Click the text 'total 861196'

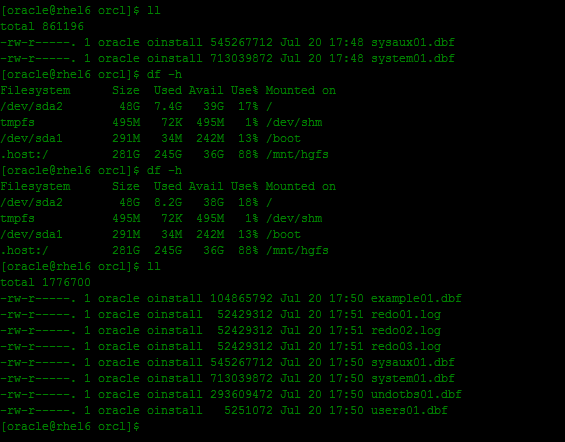coord(42,27)
